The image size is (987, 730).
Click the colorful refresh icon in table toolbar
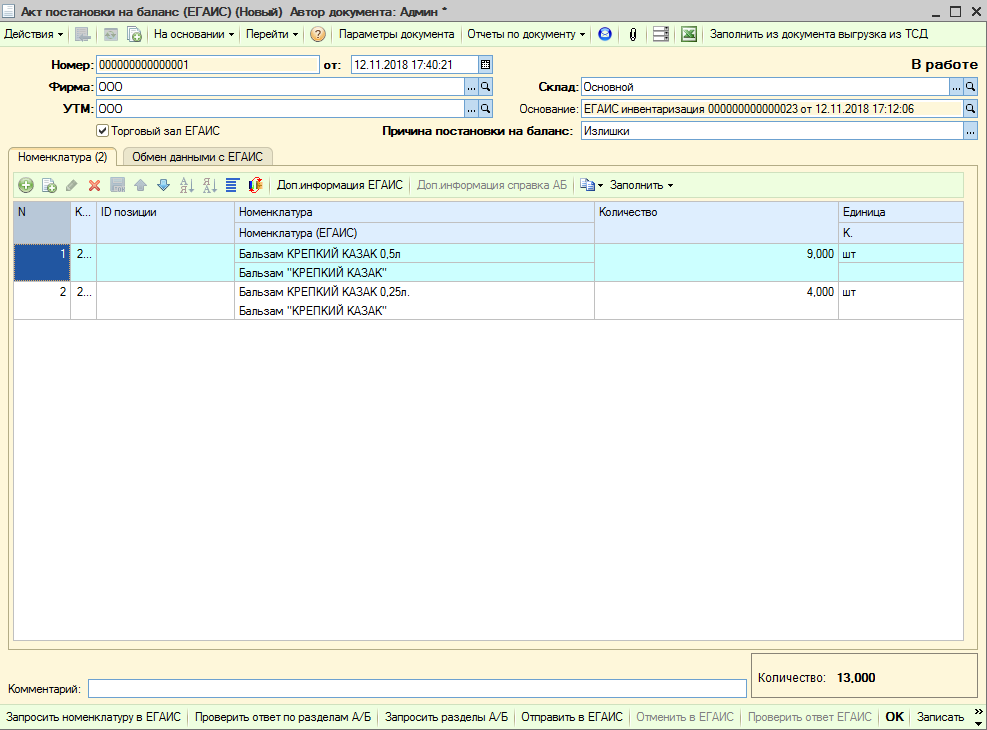(255, 185)
